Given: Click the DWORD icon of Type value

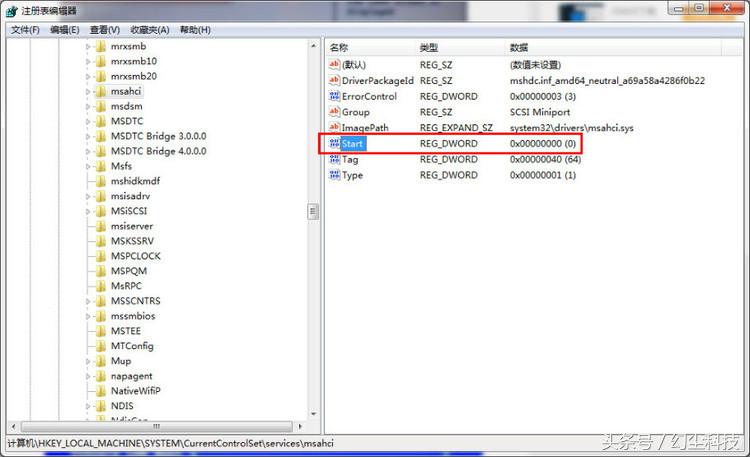Looking at the screenshot, I should pos(334,175).
